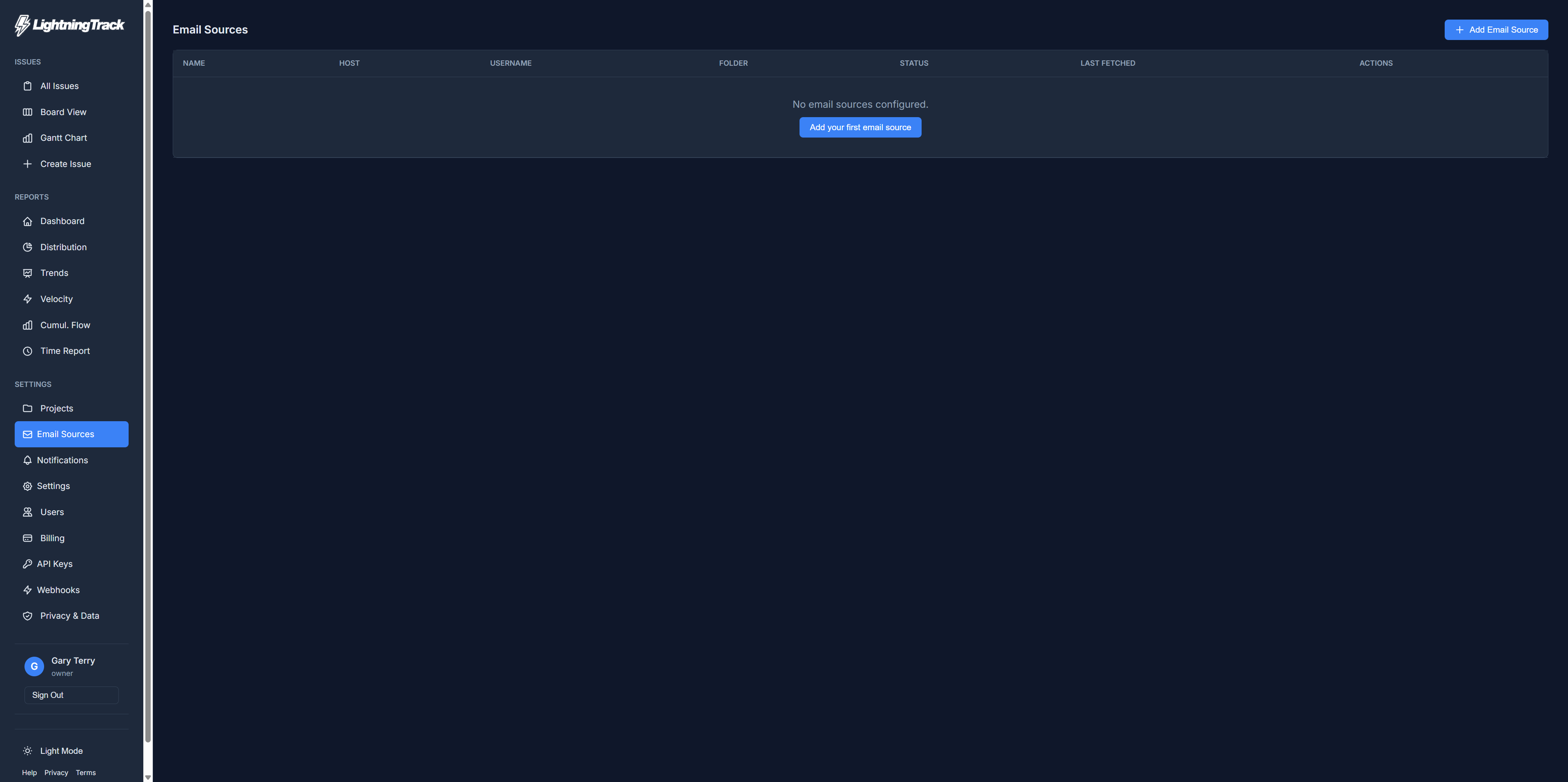
Task: Click Gary Terry's avatar circle
Action: point(33,666)
